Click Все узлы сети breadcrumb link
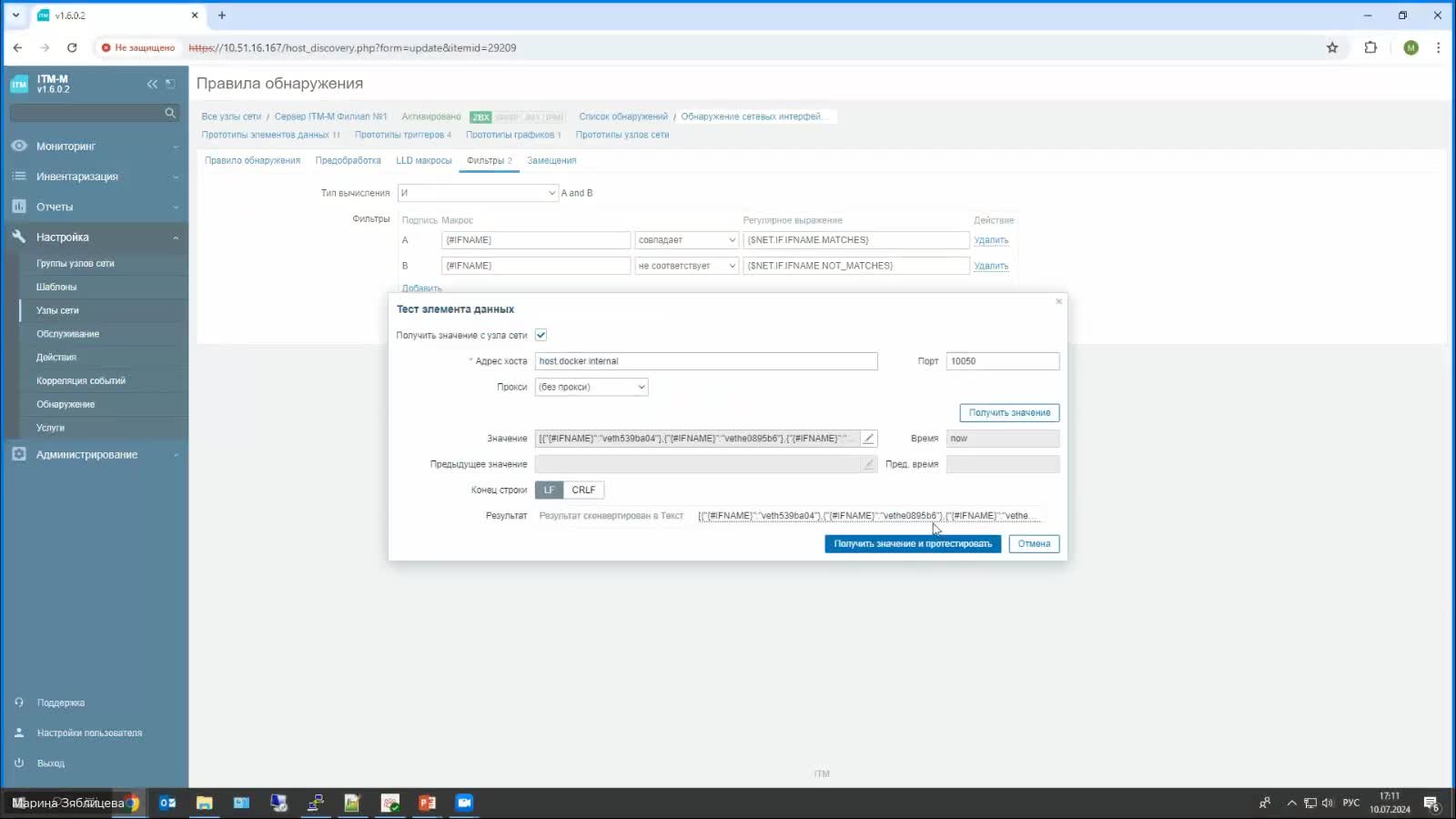The width and height of the screenshot is (1456, 819). [231, 116]
